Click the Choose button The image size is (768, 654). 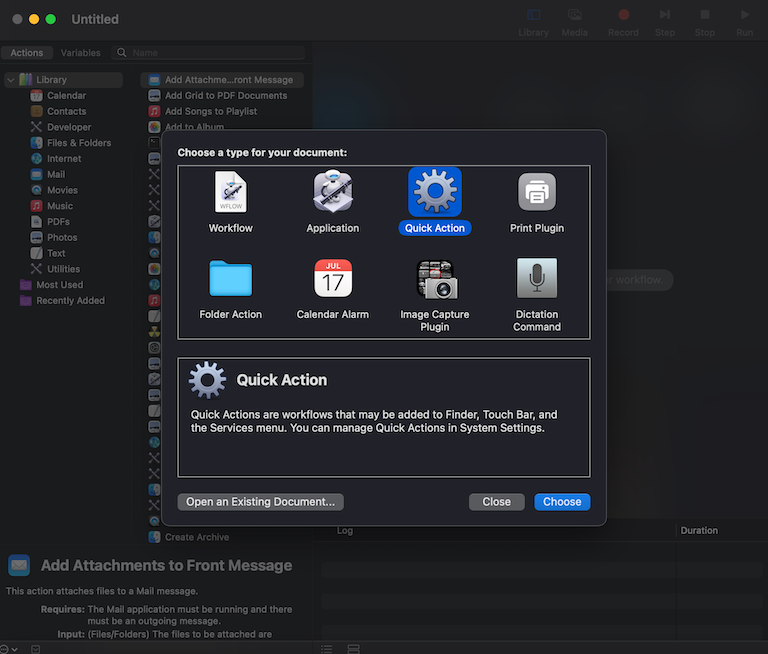pyautogui.click(x=562, y=502)
